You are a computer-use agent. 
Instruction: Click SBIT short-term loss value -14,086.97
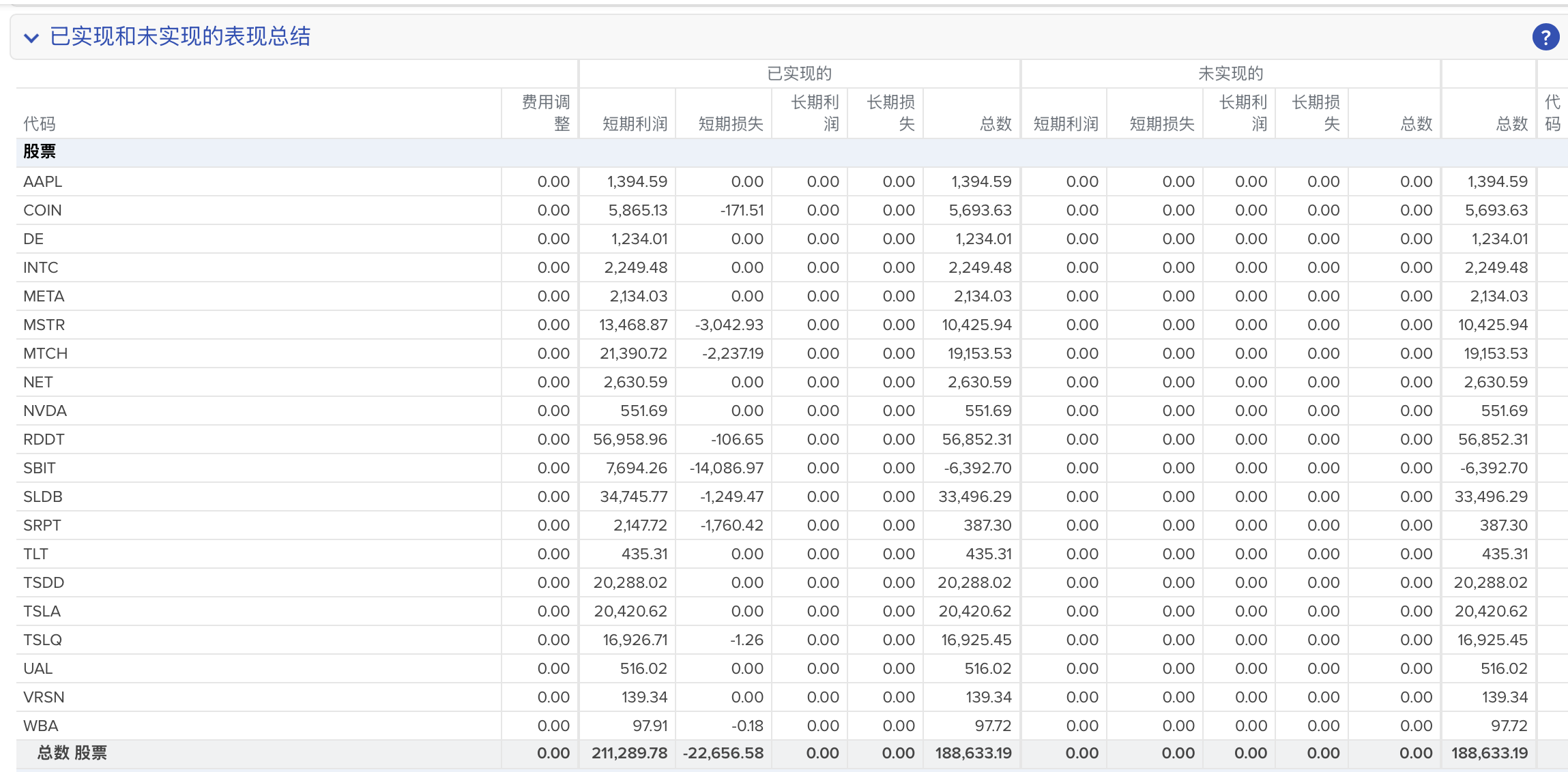point(726,468)
